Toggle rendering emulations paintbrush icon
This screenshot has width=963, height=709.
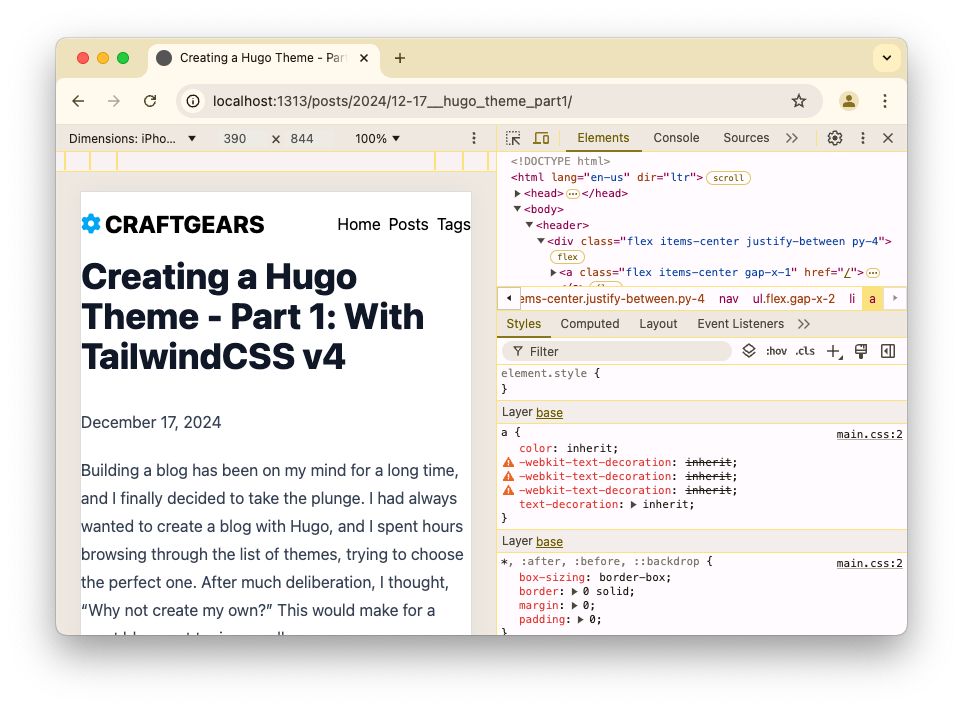tap(861, 351)
